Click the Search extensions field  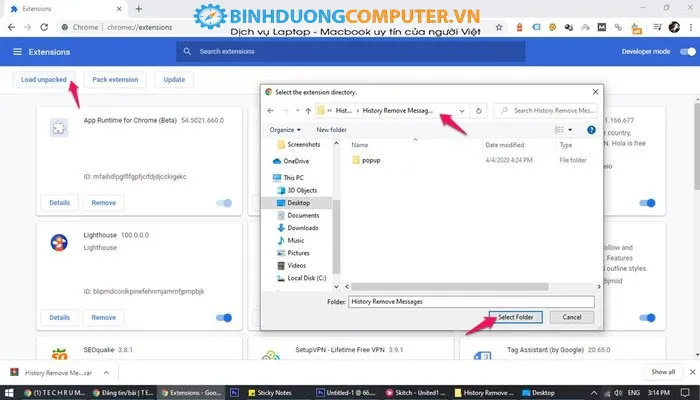coord(350,52)
